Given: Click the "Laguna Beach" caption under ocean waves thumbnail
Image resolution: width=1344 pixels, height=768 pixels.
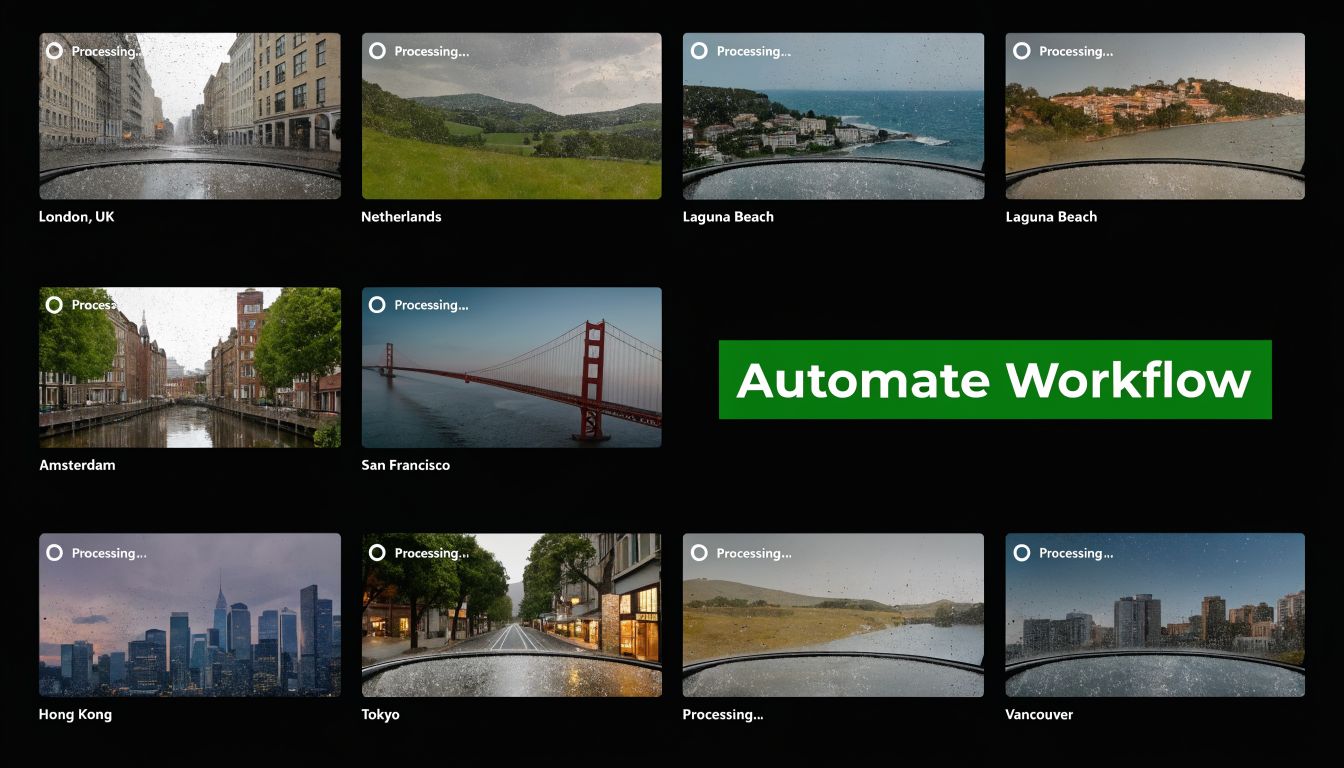Looking at the screenshot, I should [729, 217].
